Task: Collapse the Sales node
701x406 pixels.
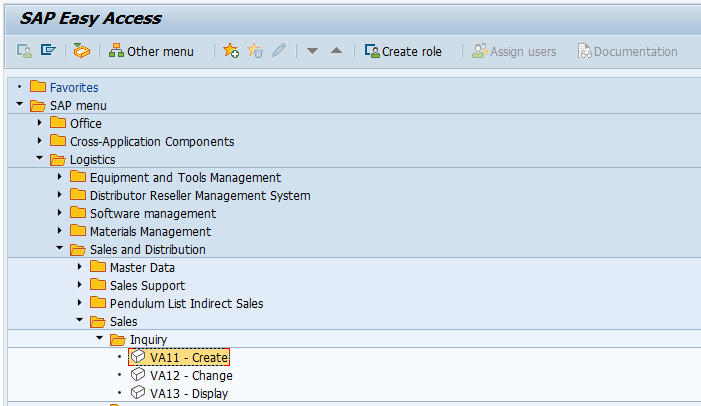Action: coord(80,320)
